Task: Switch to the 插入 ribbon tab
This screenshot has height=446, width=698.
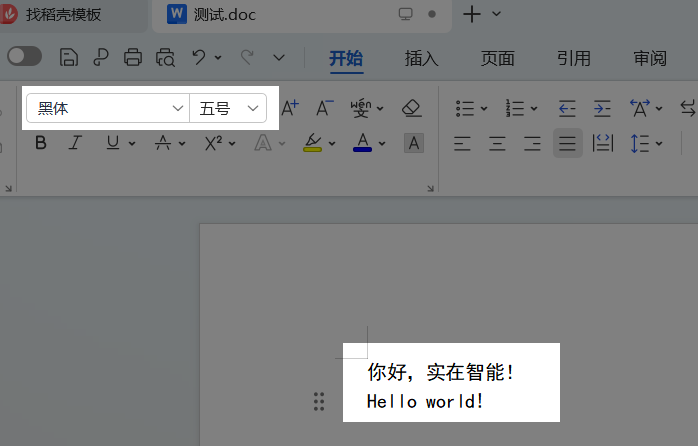Action: (421, 58)
